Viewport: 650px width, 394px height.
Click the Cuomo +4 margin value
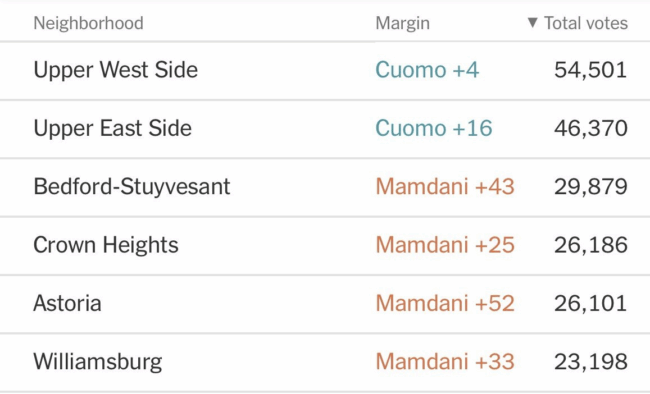427,70
